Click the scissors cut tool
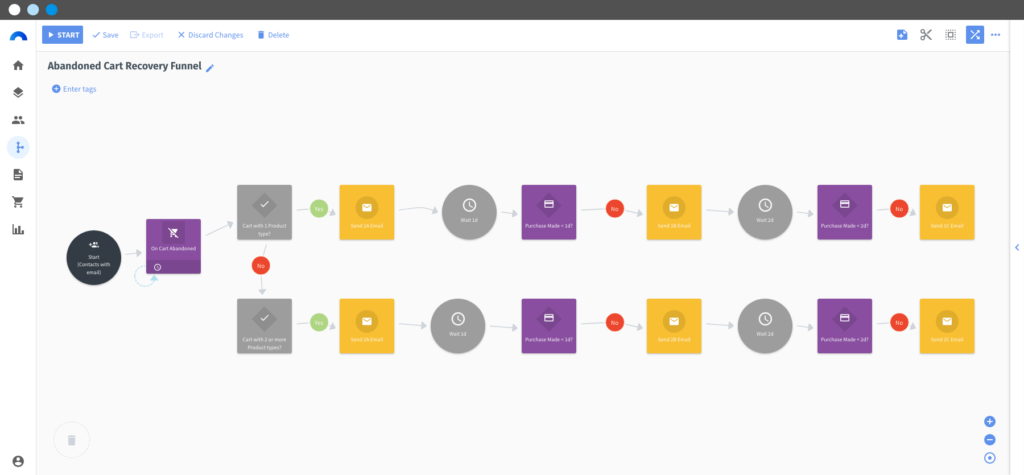This screenshot has height=475, width=1024. pos(926,35)
